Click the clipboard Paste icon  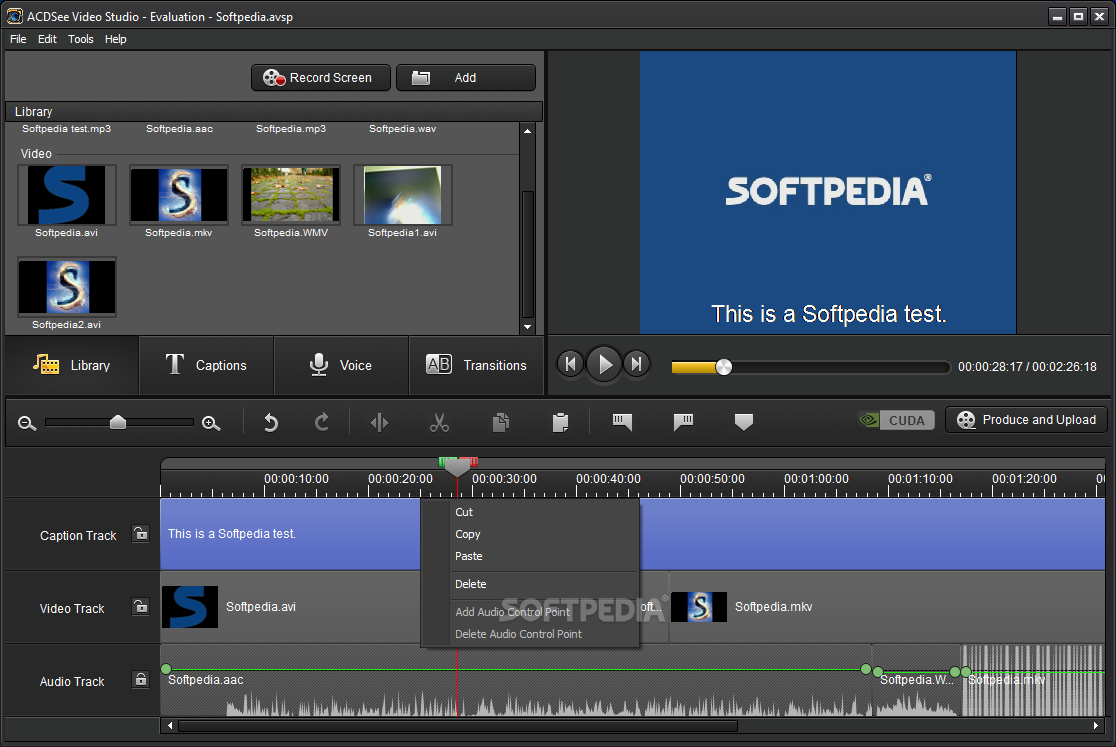(x=560, y=423)
